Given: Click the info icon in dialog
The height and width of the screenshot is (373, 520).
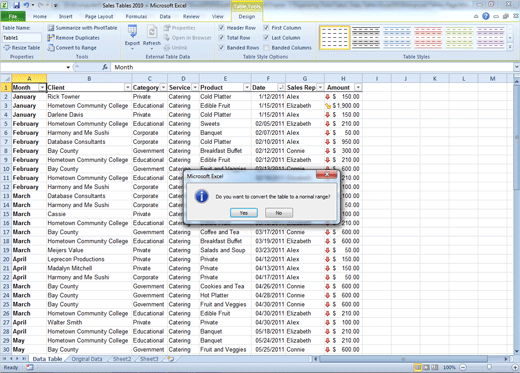Looking at the screenshot, I should point(202,196).
